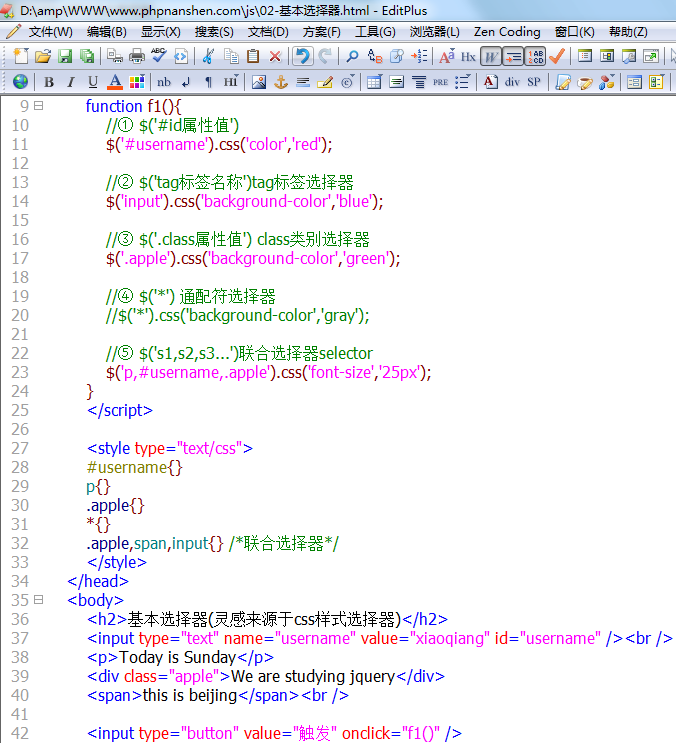Image resolution: width=676 pixels, height=743 pixels.
Task: Insert an anchor tag
Action: [281, 82]
